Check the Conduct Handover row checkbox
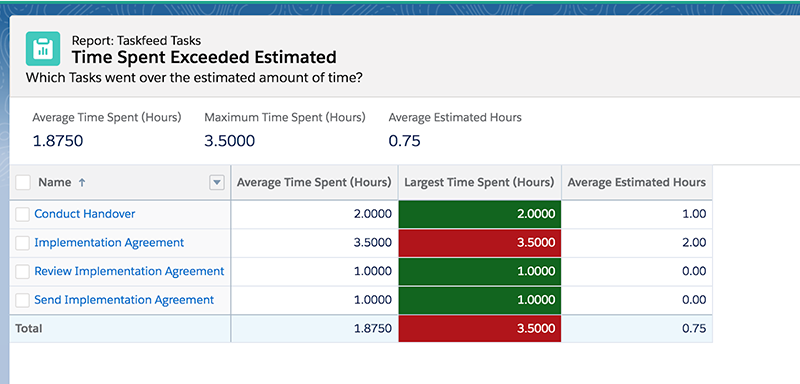The image size is (800, 384). (x=22, y=214)
